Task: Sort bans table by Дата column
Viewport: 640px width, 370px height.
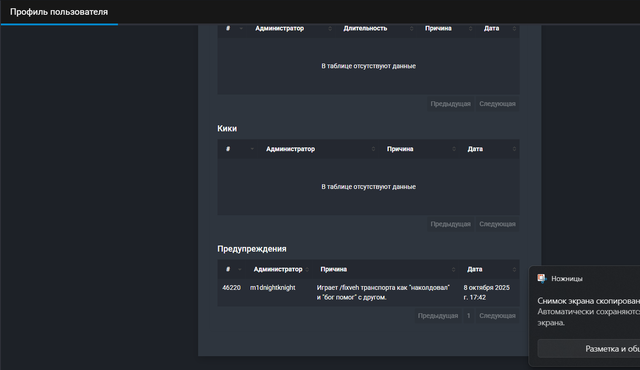Action: (498, 29)
